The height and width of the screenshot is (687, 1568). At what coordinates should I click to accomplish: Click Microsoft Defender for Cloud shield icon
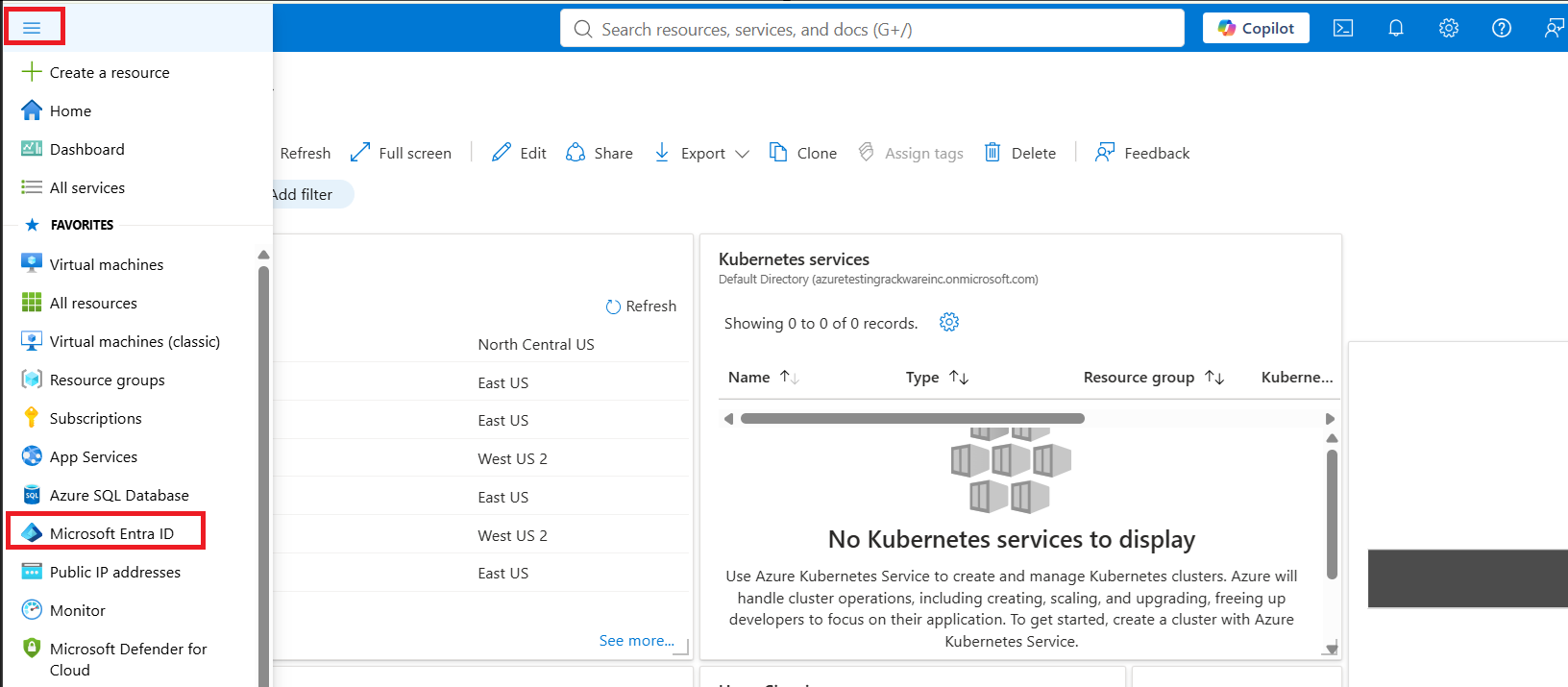click(x=32, y=648)
